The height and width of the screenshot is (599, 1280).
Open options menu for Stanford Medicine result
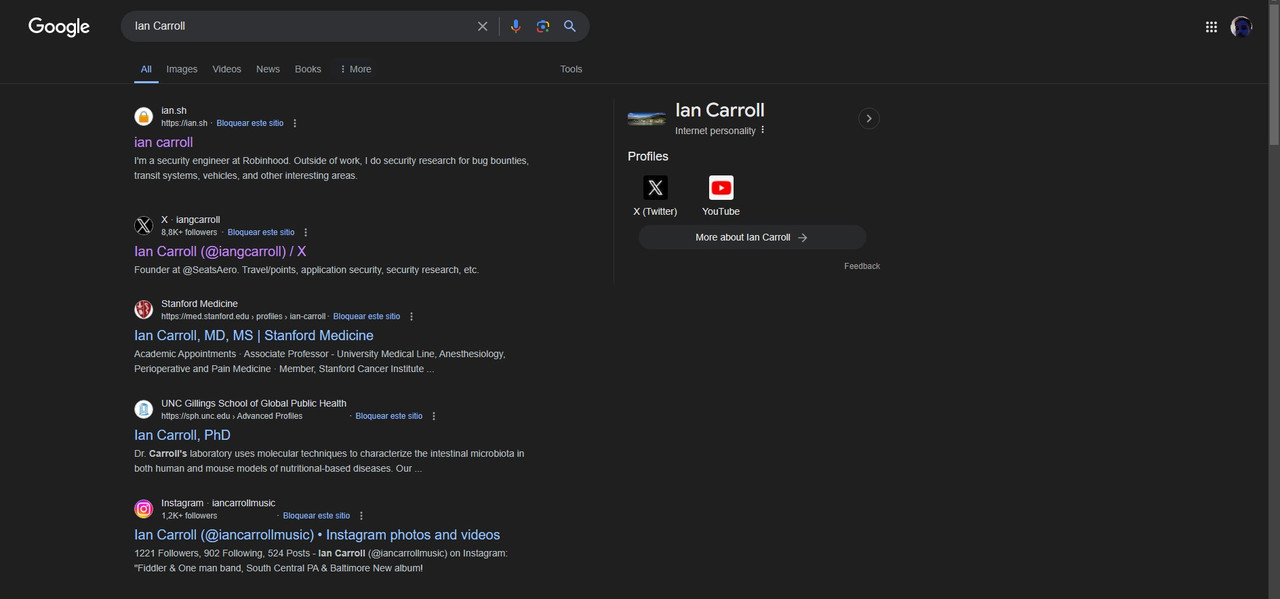click(411, 316)
